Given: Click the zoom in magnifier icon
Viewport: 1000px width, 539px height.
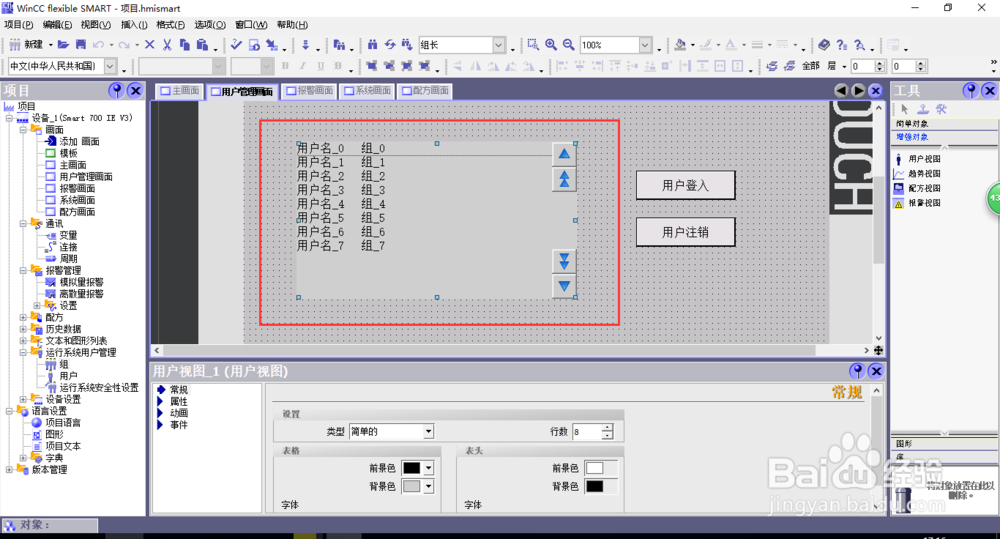Looking at the screenshot, I should (x=550, y=45).
